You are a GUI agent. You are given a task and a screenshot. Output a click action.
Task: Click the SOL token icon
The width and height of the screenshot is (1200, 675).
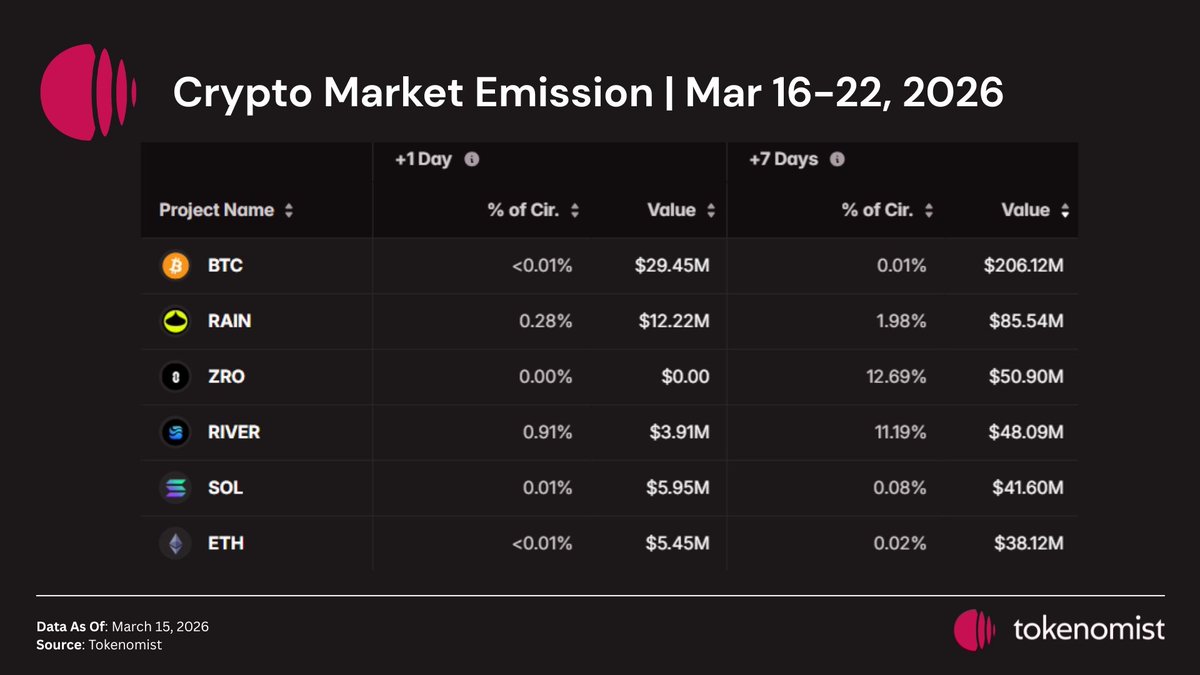click(x=174, y=488)
